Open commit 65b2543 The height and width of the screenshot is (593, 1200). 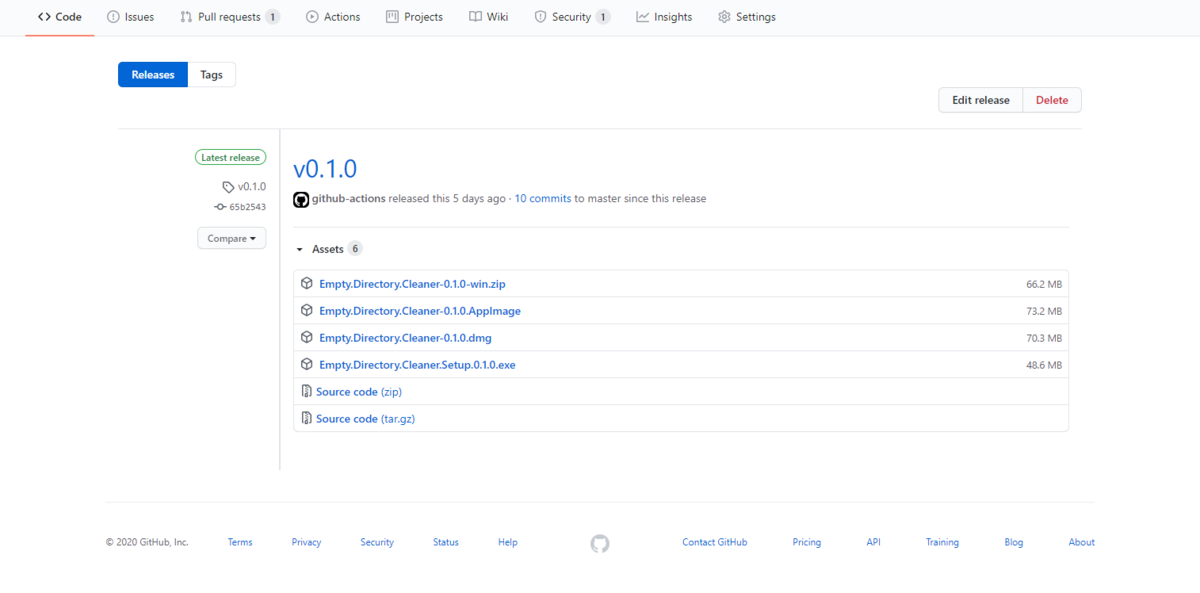click(x=247, y=207)
